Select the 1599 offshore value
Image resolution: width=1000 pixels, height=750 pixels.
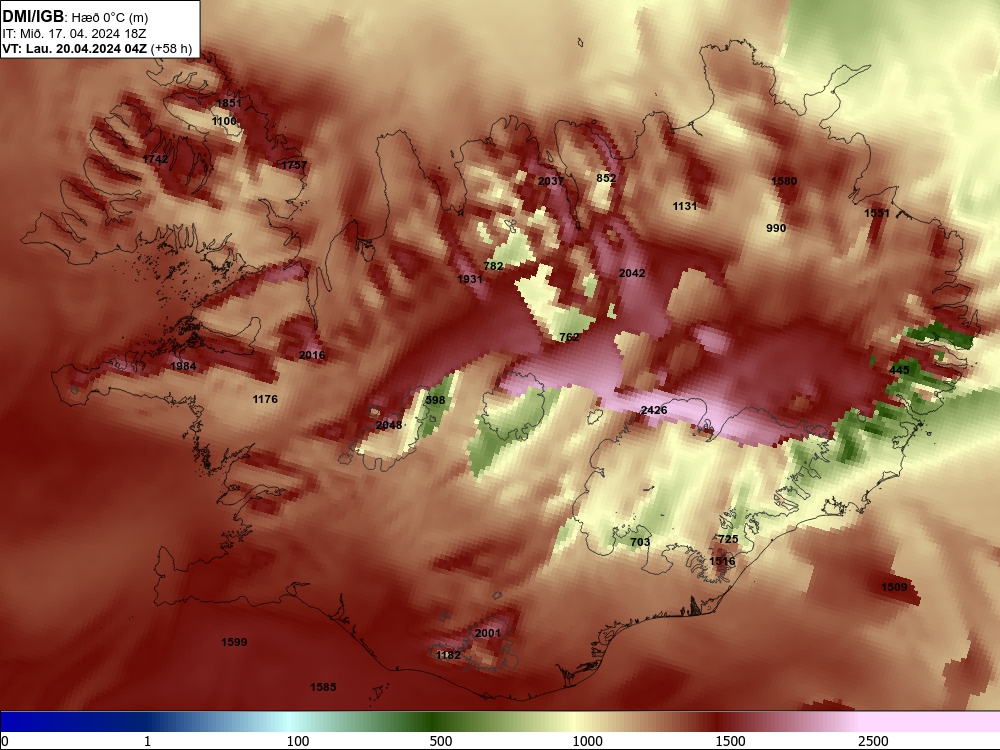(x=234, y=642)
